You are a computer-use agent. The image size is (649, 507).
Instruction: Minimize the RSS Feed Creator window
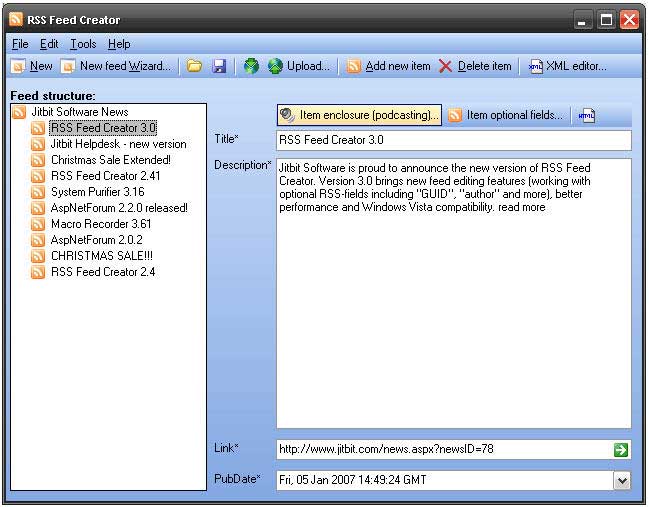coord(582,20)
